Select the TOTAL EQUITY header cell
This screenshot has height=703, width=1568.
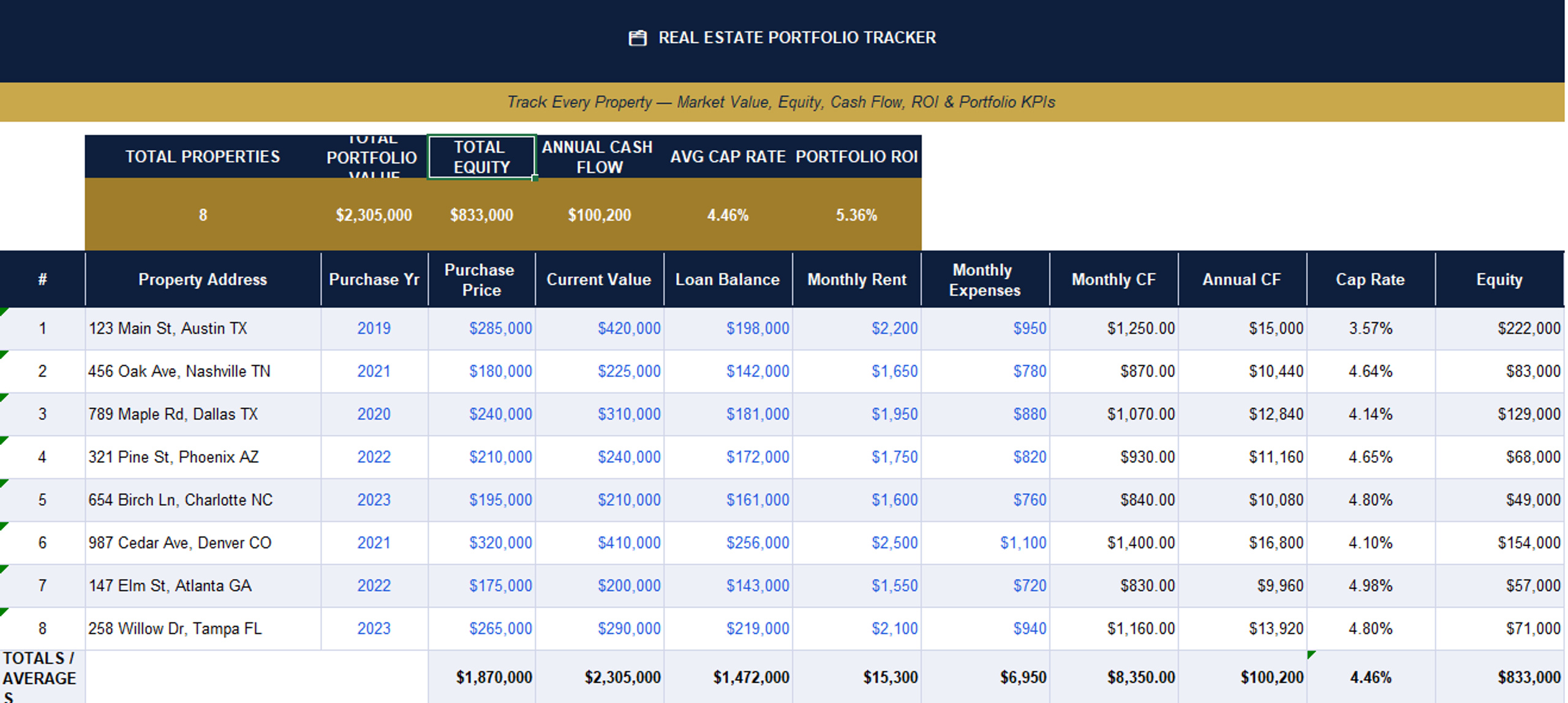pyautogui.click(x=481, y=157)
